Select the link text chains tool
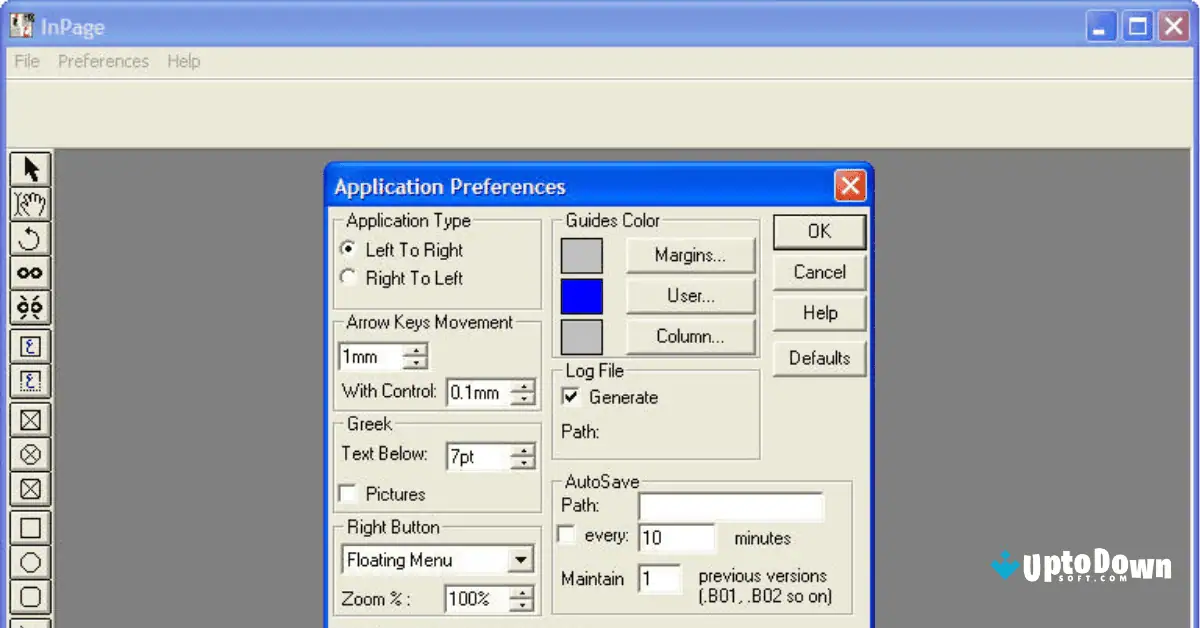Screen dimensions: 1200x628 (x=30, y=273)
